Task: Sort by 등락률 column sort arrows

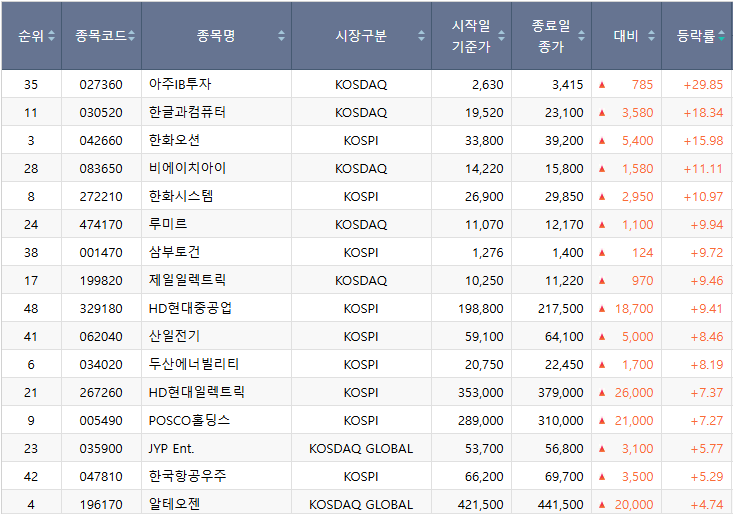Action: tap(721, 36)
